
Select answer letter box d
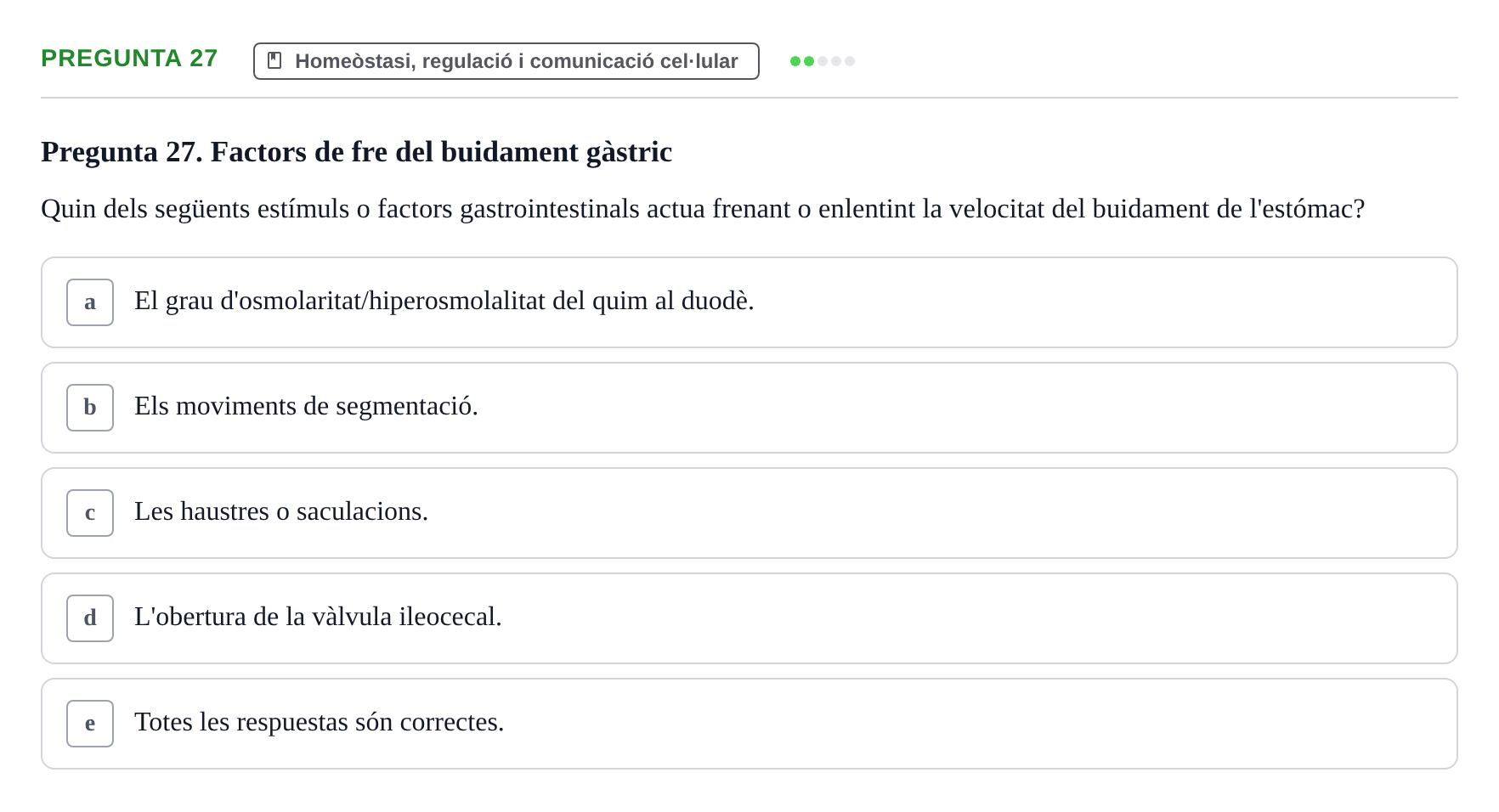[90, 618]
